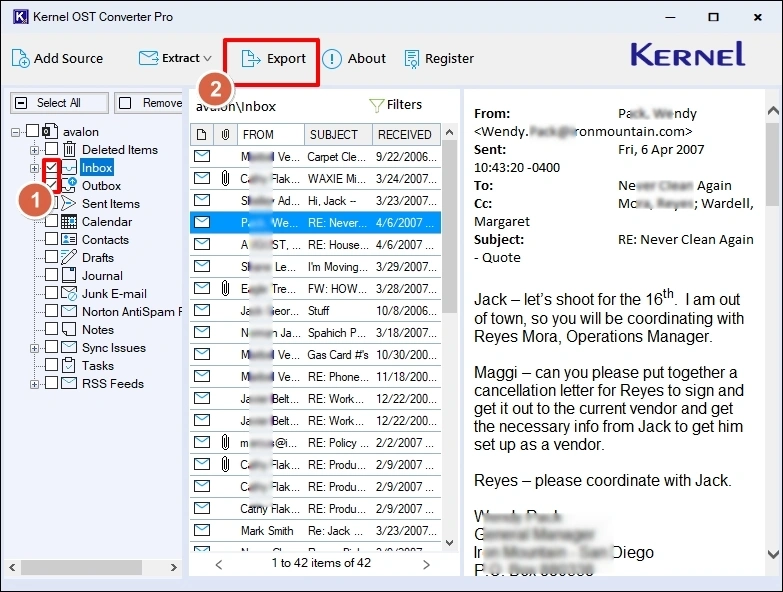Select the Mark Smith email row
This screenshot has height=592, width=783.
(x=315, y=530)
